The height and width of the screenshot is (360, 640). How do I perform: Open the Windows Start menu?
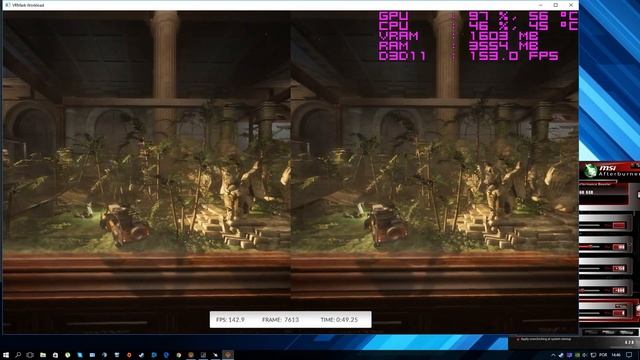click(x=6, y=355)
